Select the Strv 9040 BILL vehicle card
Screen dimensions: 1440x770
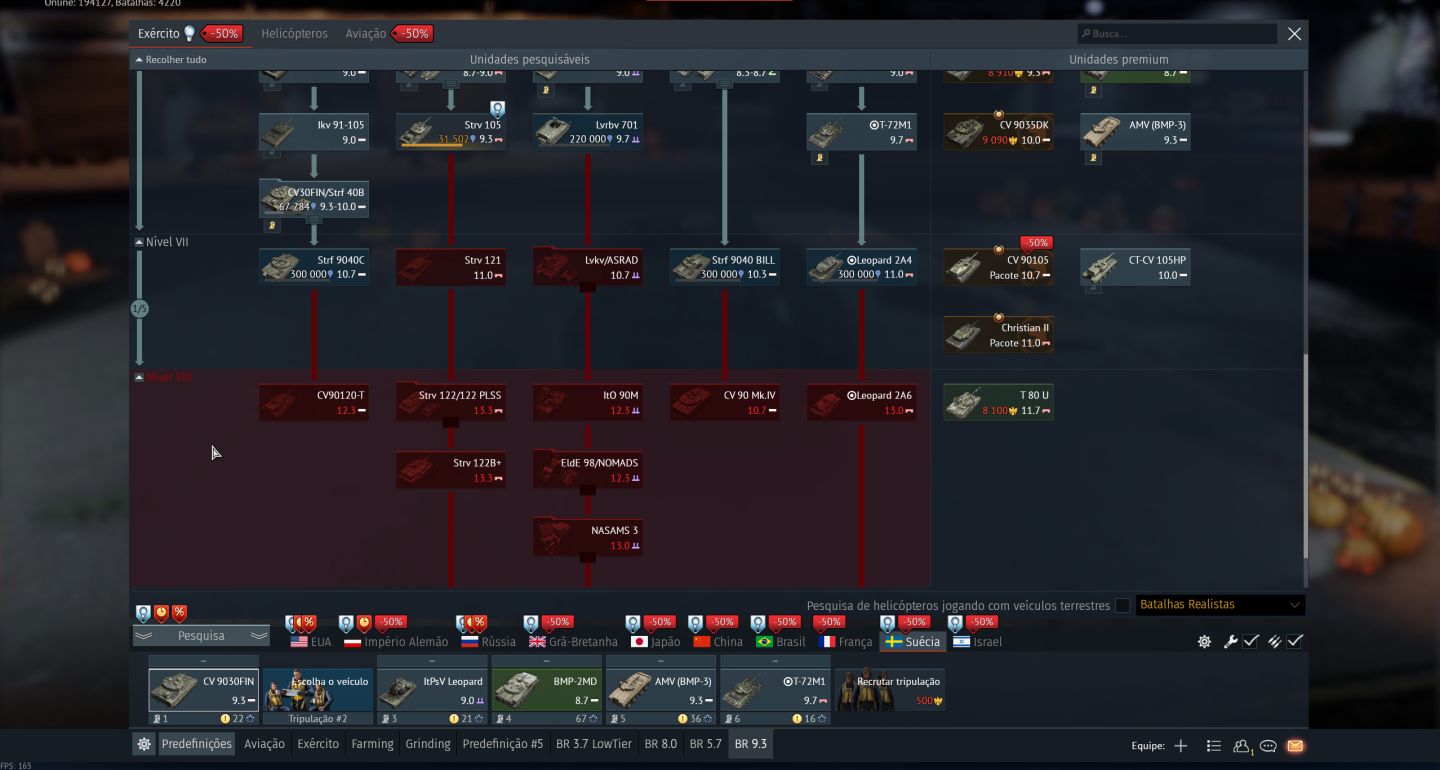click(724, 267)
